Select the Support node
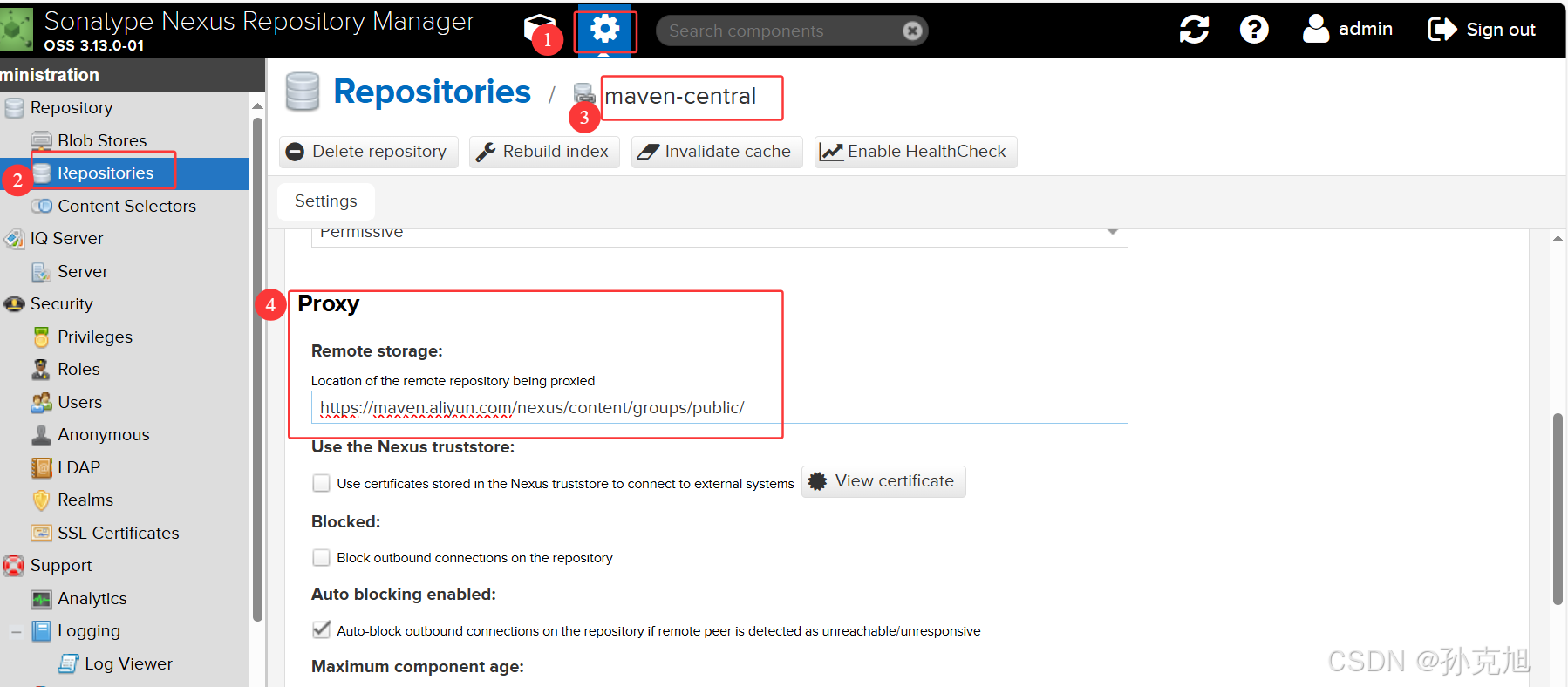Viewport: 1568px width, 687px height. coord(61,565)
